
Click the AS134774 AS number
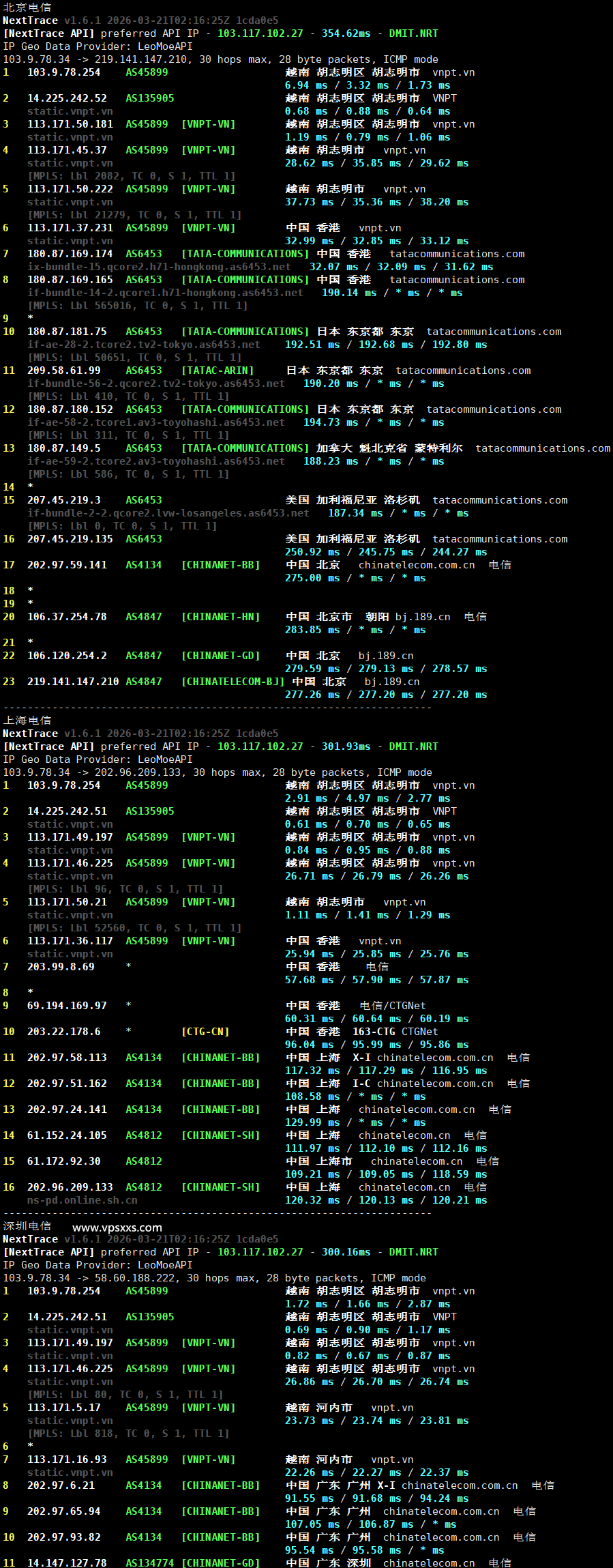click(150, 1563)
